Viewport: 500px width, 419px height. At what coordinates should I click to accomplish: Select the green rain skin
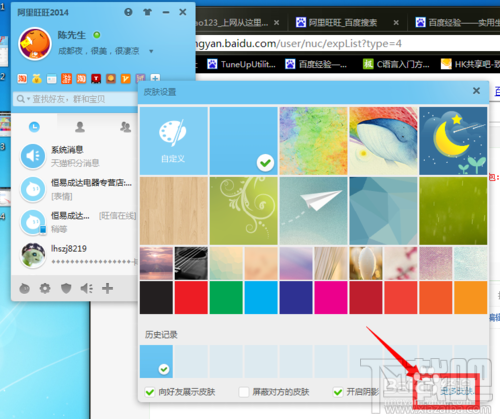tap(453, 211)
